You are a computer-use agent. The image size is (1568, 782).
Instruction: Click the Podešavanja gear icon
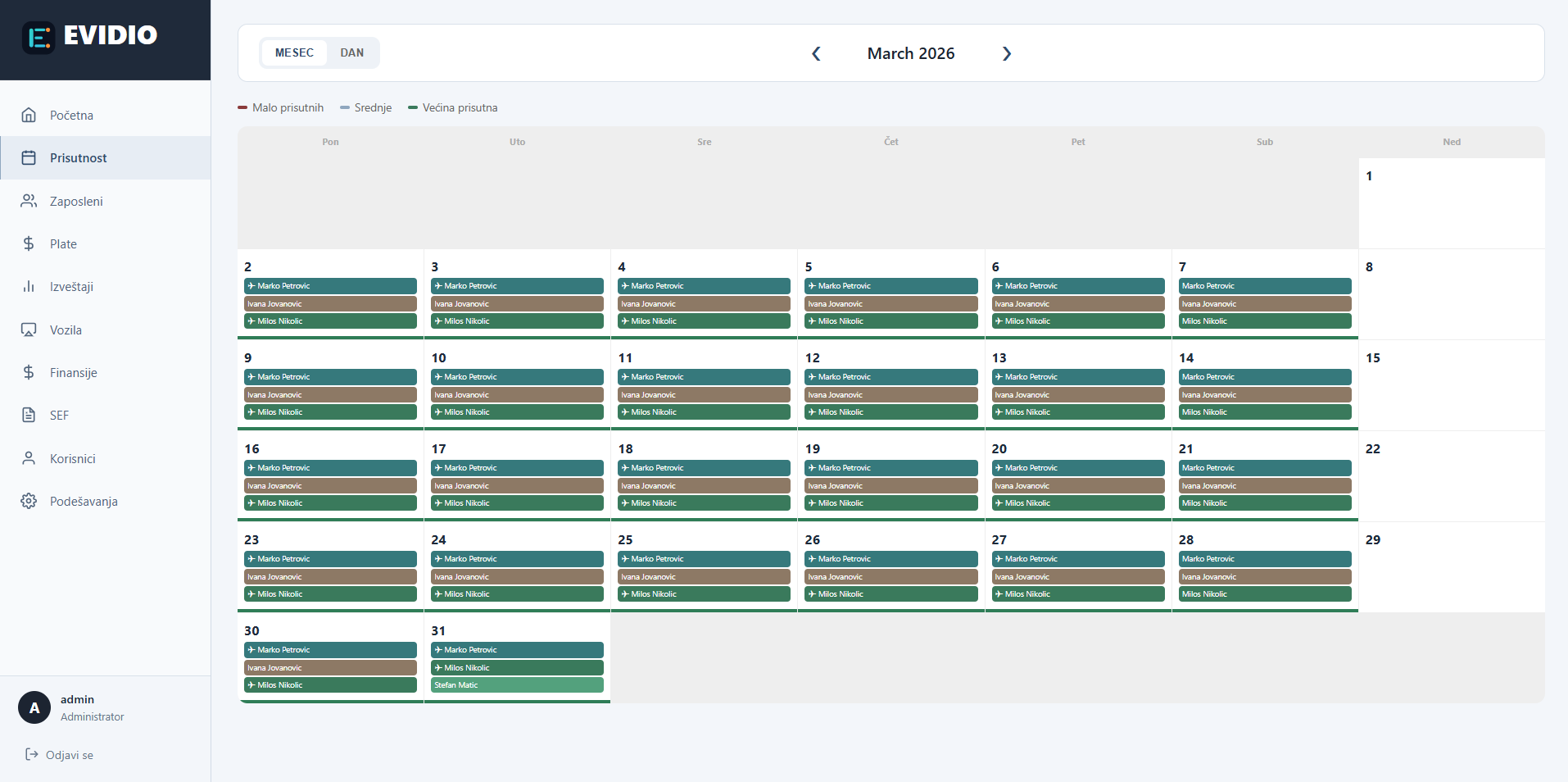pyautogui.click(x=29, y=501)
